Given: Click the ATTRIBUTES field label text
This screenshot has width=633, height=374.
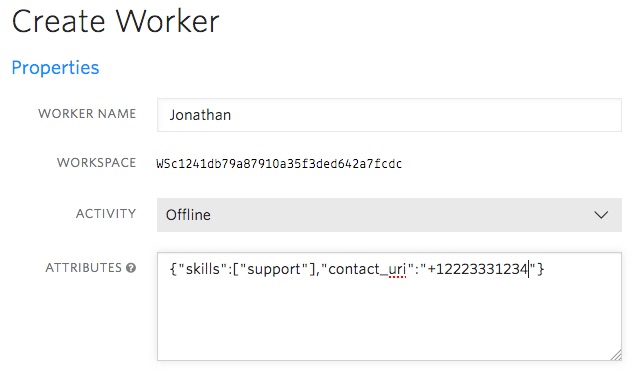Looking at the screenshot, I should (x=84, y=268).
